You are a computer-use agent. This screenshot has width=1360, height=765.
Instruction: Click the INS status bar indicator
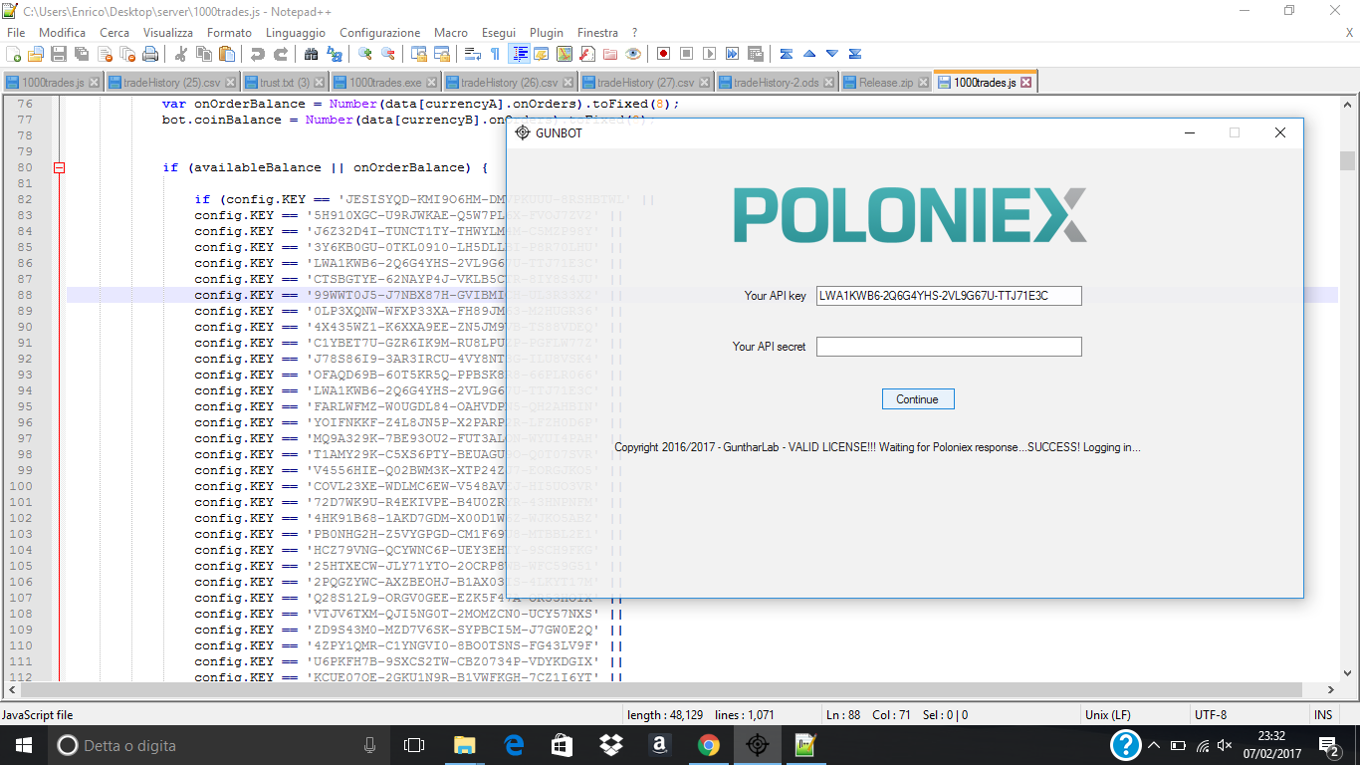[1323, 715]
